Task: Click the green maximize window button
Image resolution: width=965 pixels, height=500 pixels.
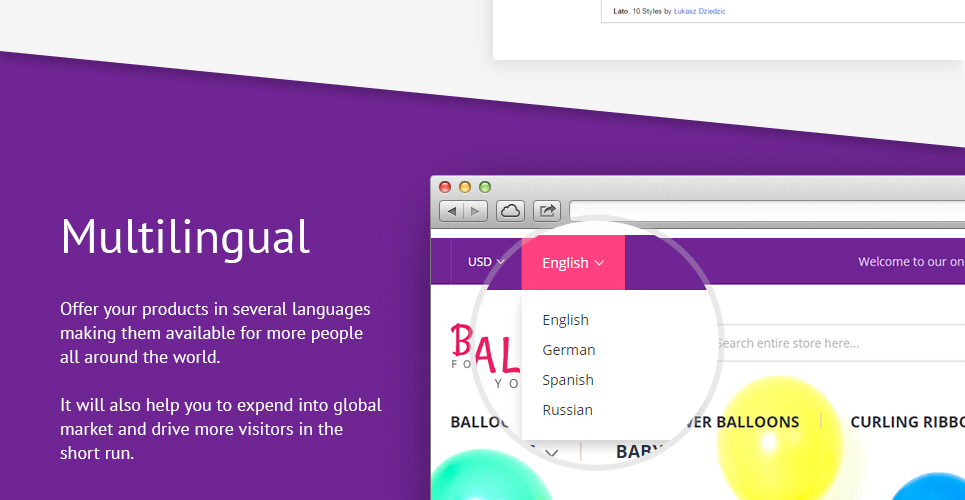Action: coord(485,187)
